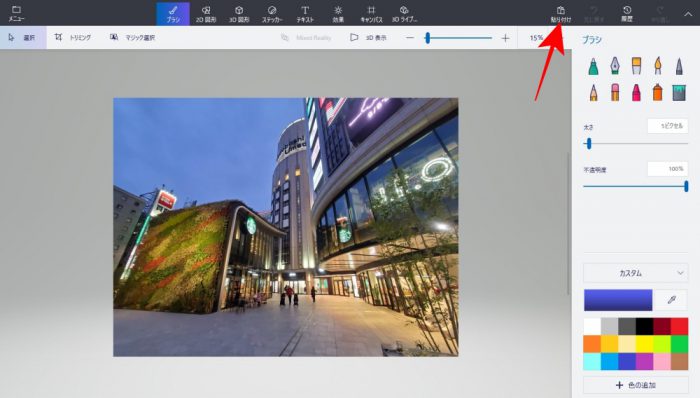The height and width of the screenshot is (398, 700).
Task: Click the 太さ thickness slider
Action: [x=636, y=143]
